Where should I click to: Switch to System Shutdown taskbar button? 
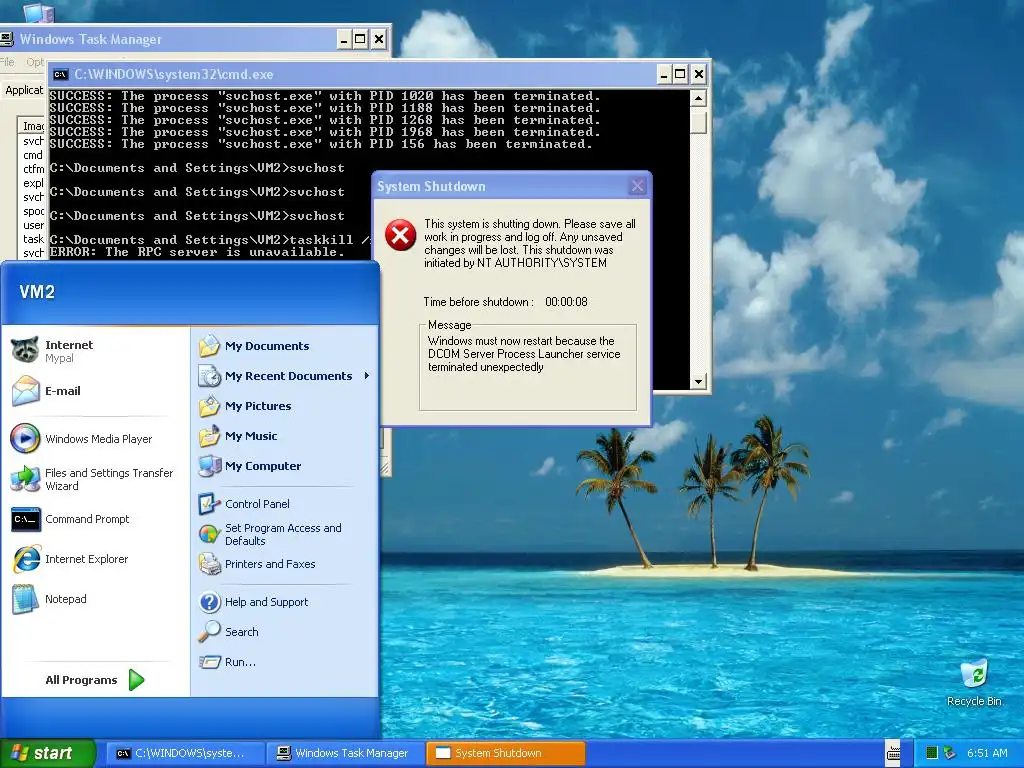[x=505, y=753]
